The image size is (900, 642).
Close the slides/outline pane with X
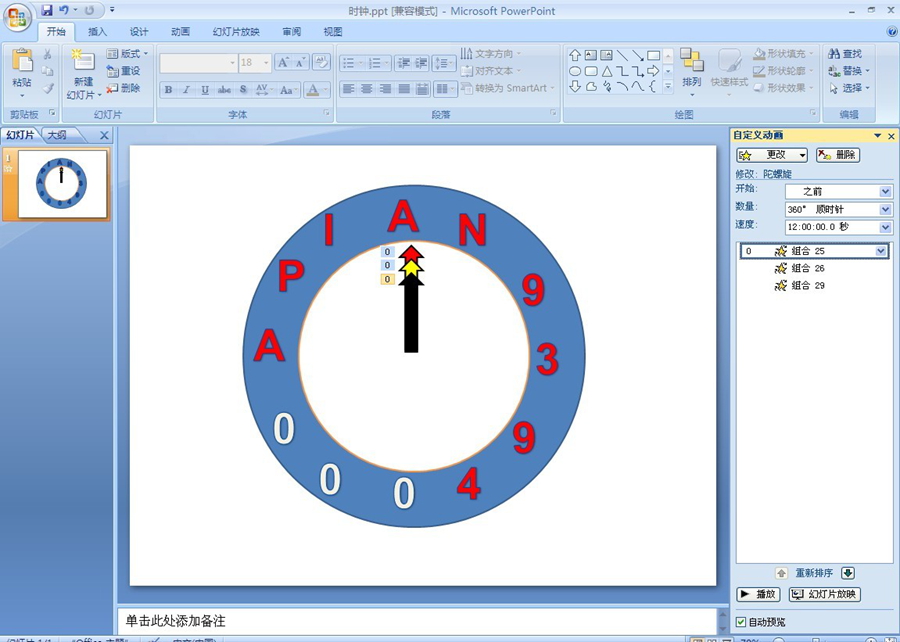104,135
